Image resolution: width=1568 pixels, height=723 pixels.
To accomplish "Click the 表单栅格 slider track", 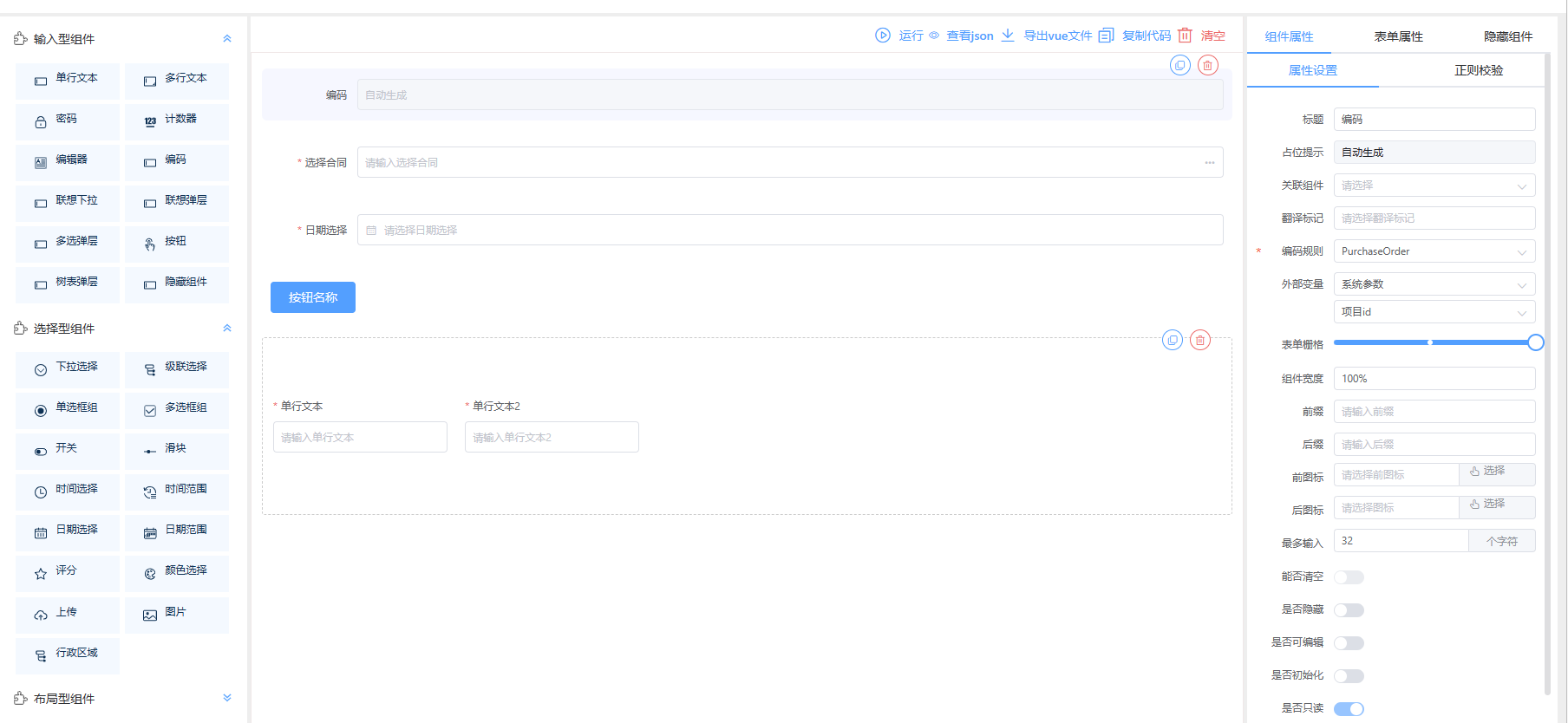I will tap(1434, 342).
